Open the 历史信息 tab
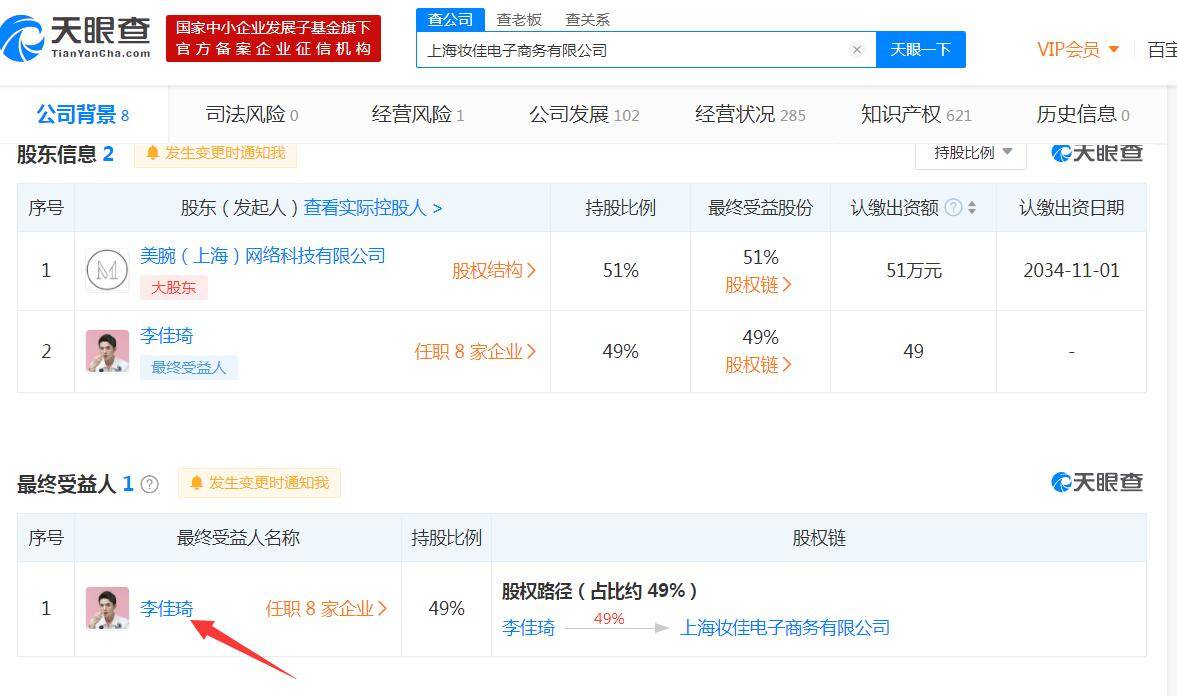 [x=1082, y=115]
